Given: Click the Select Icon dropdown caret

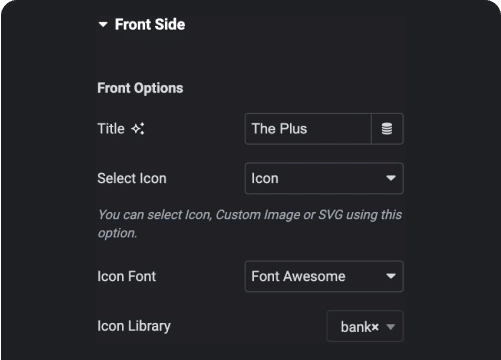Looking at the screenshot, I should click(391, 178).
